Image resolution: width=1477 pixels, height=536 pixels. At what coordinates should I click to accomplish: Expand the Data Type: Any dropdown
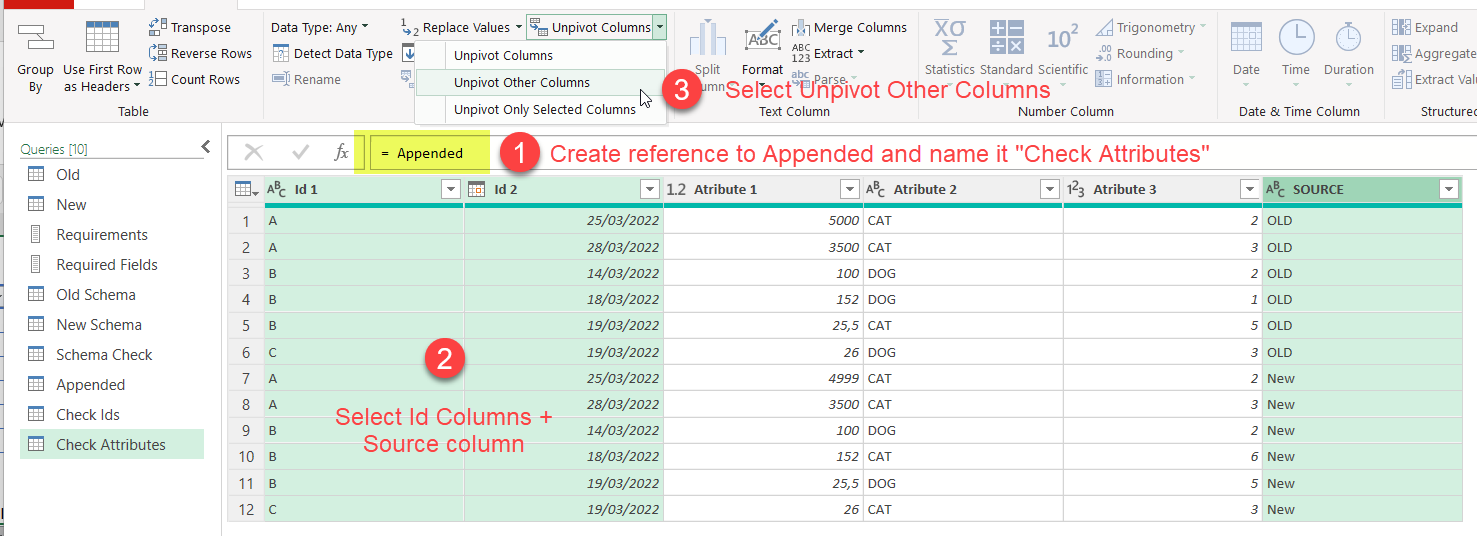click(x=320, y=28)
